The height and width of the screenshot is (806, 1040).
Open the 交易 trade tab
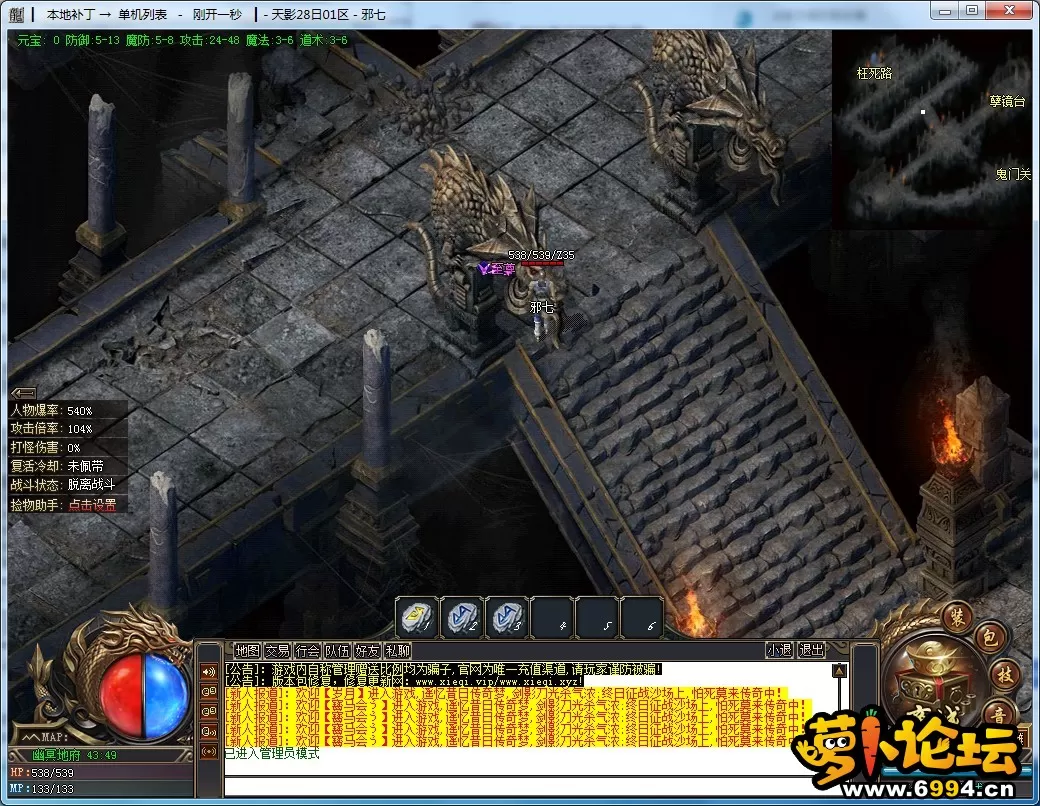click(x=277, y=651)
